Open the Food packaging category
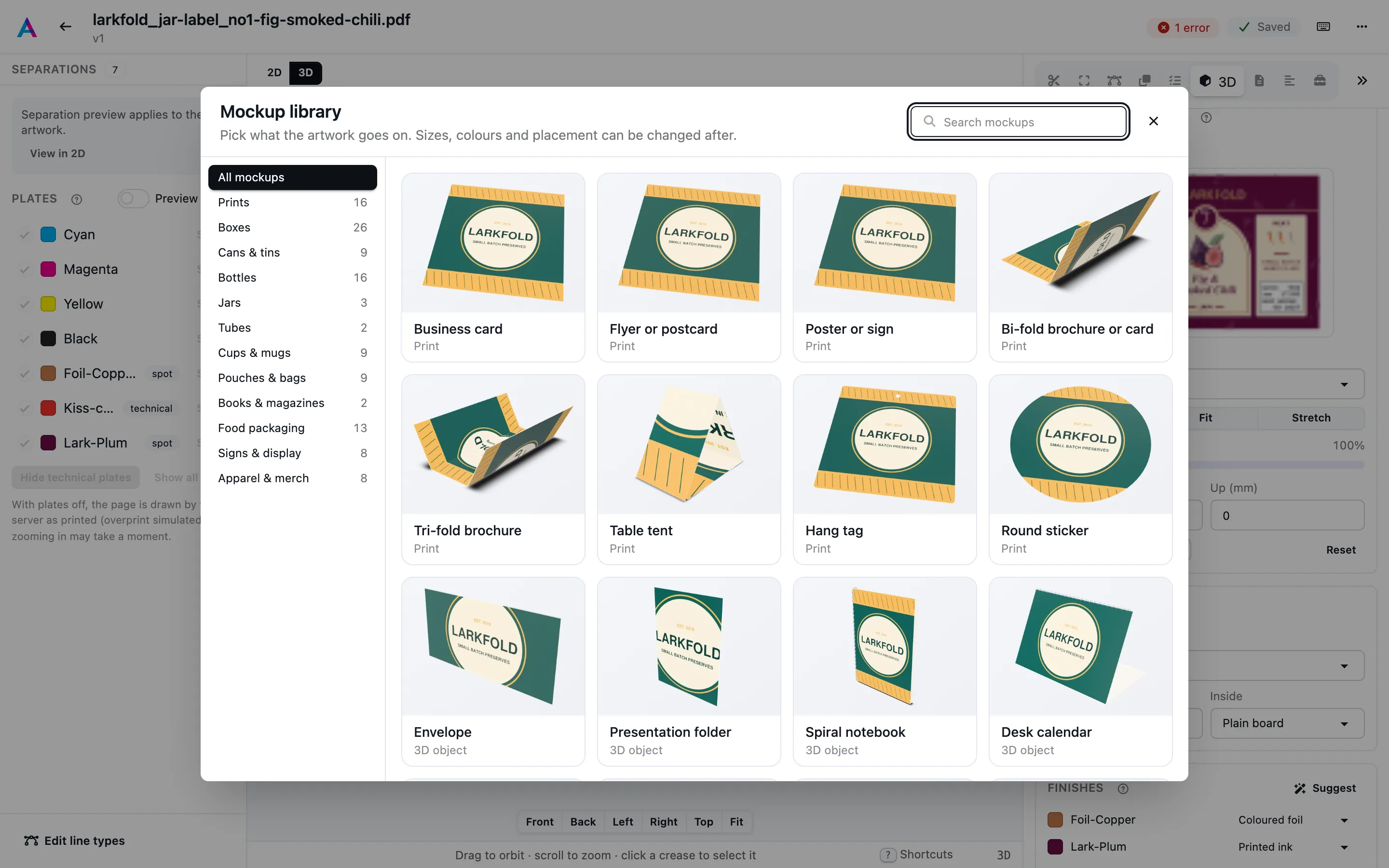 tap(292, 428)
